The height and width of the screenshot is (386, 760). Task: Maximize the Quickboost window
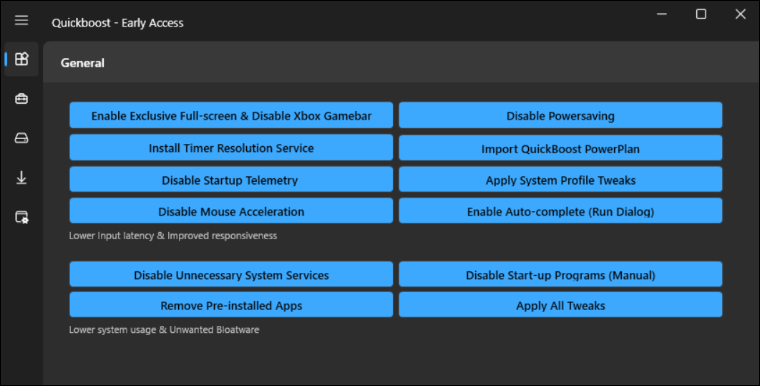tap(701, 14)
